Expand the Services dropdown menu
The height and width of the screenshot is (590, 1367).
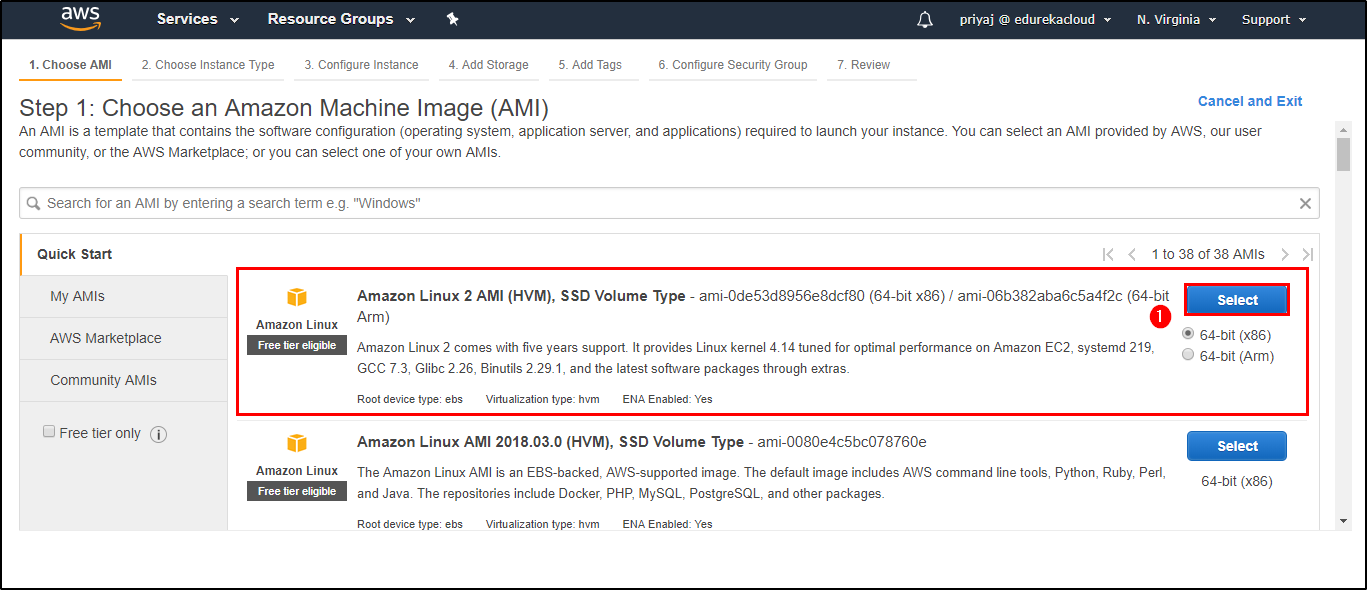coord(197,19)
